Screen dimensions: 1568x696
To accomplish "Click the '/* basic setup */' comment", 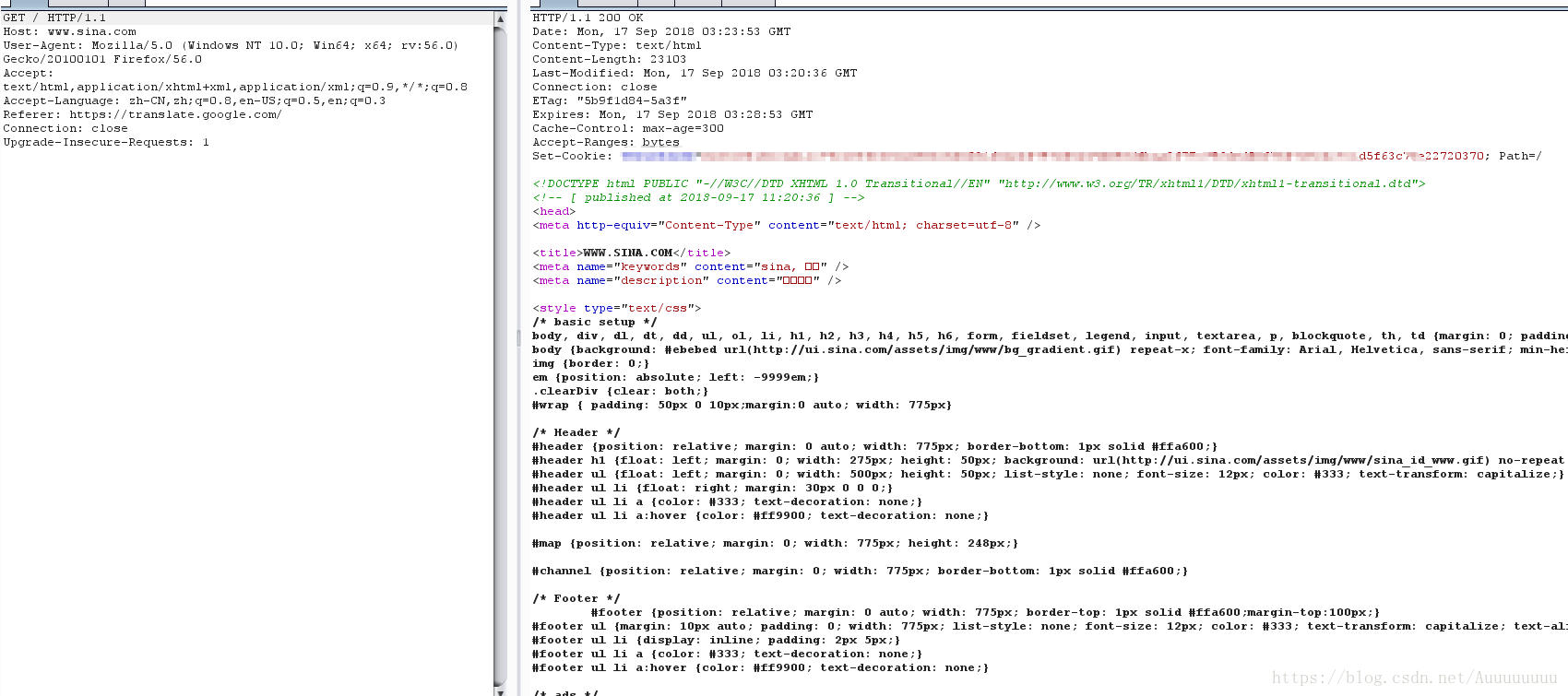I will coord(595,322).
